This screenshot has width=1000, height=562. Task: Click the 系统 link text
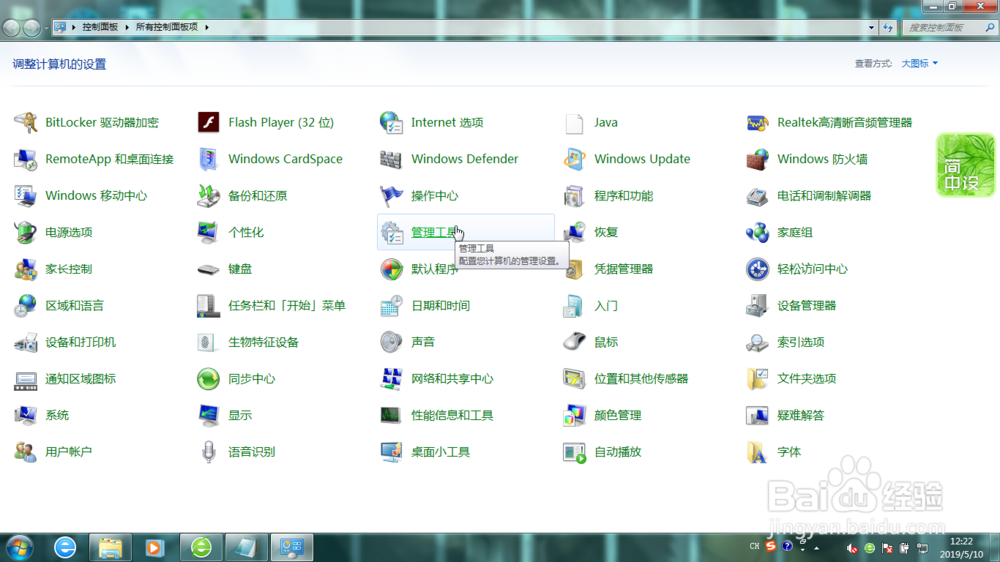pyautogui.click(x=57, y=415)
